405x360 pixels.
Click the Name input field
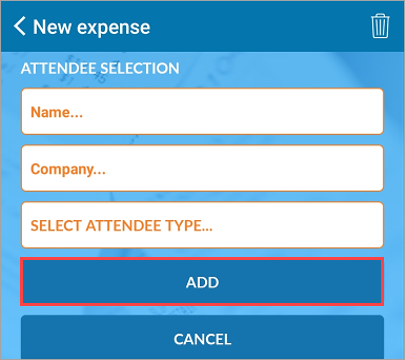[202, 112]
